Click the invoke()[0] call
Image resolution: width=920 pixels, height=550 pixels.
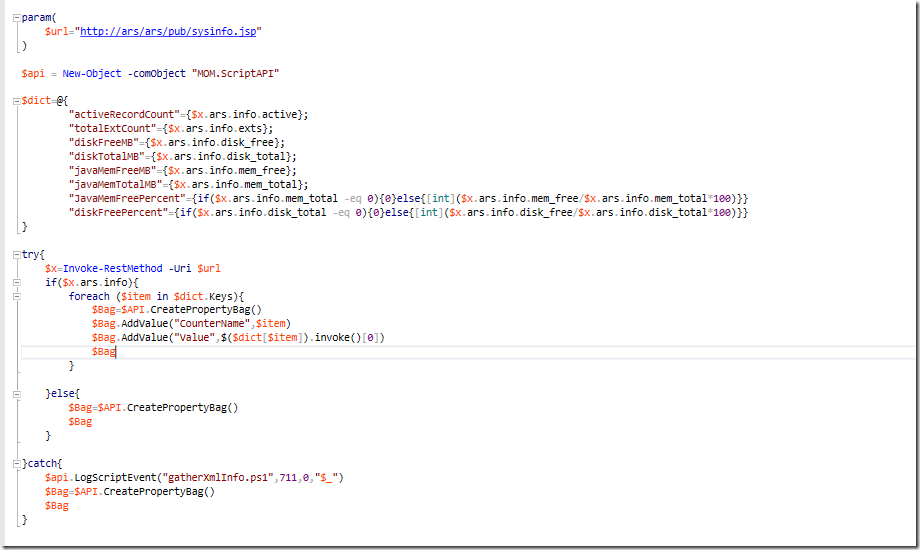point(347,338)
